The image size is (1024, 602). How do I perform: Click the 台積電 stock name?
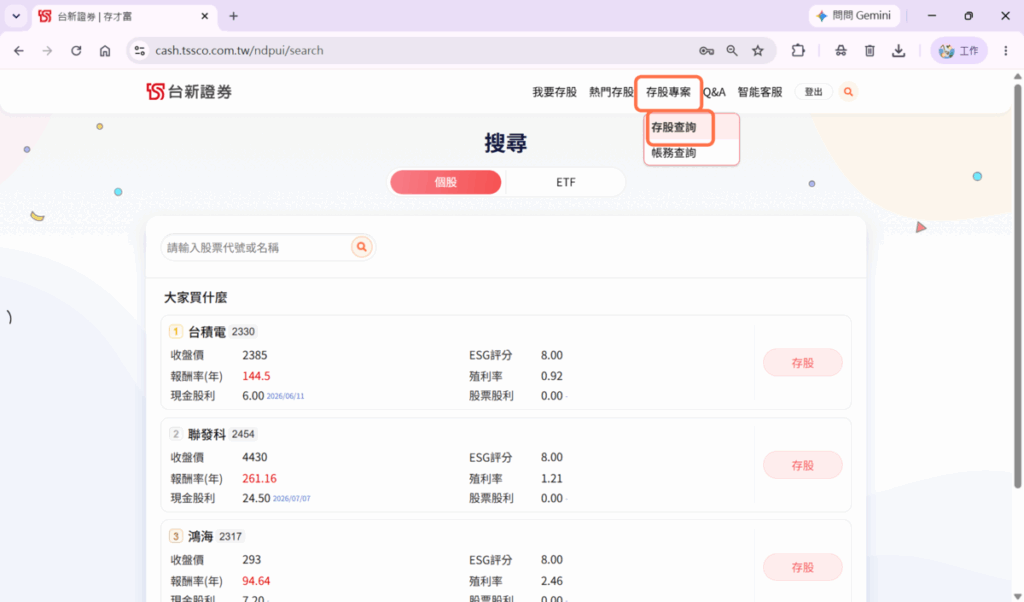(207, 332)
